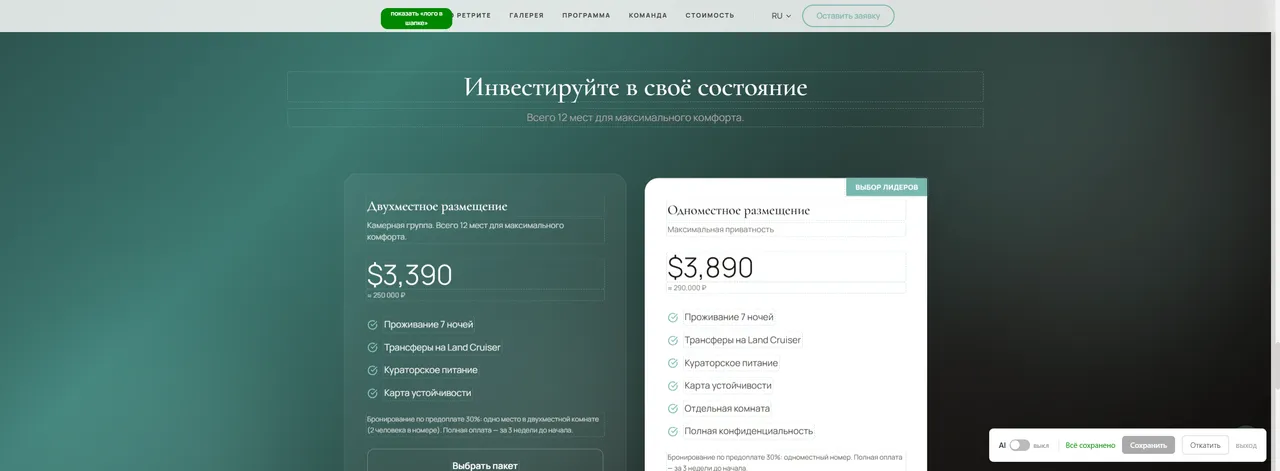Click the '≈ 250,000 ₽' text

(x=386, y=295)
